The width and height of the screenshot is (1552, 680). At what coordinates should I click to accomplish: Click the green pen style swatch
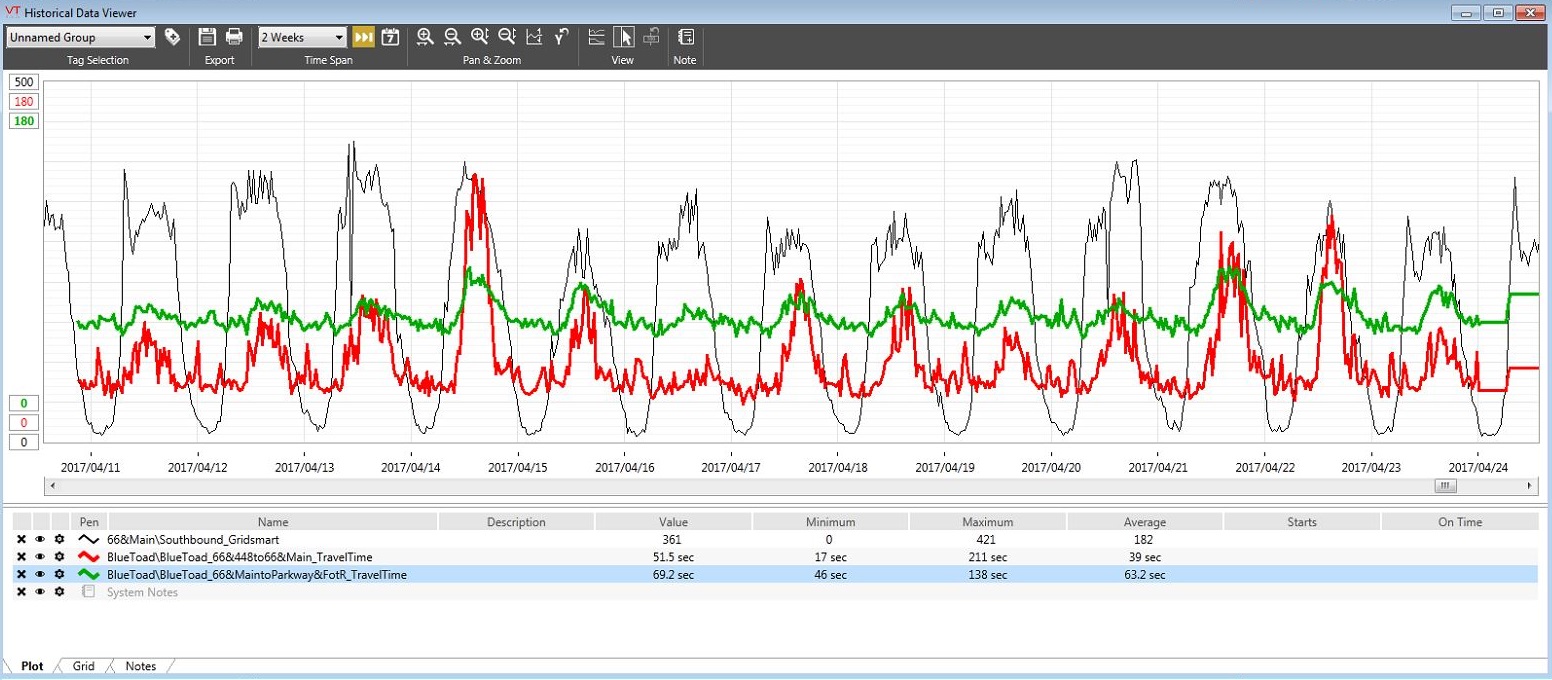coord(88,575)
